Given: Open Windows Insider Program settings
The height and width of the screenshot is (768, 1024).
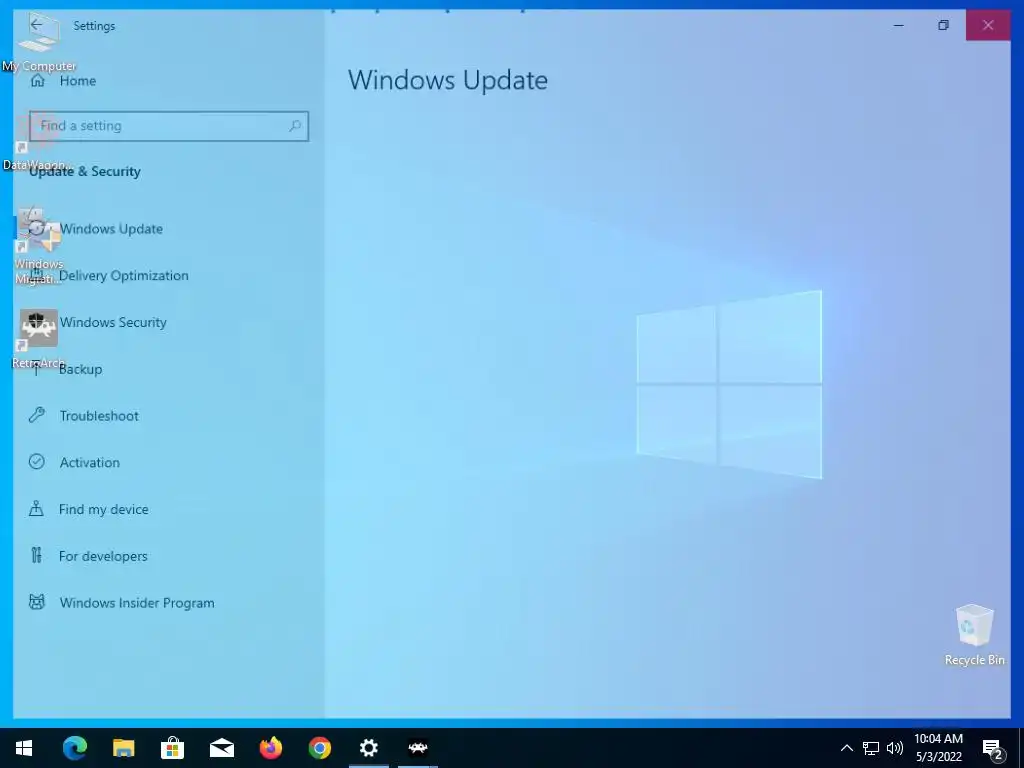Looking at the screenshot, I should 136,603.
